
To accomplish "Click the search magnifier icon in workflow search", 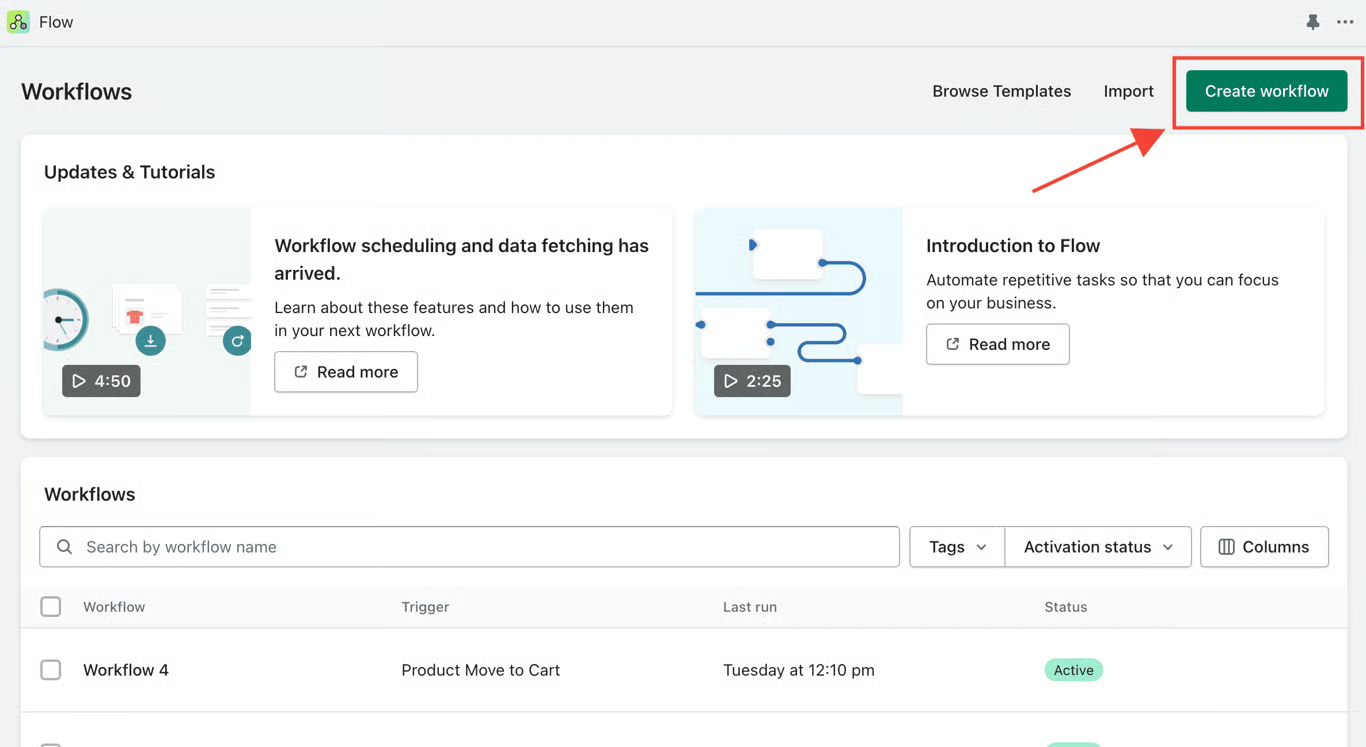I will (x=64, y=547).
